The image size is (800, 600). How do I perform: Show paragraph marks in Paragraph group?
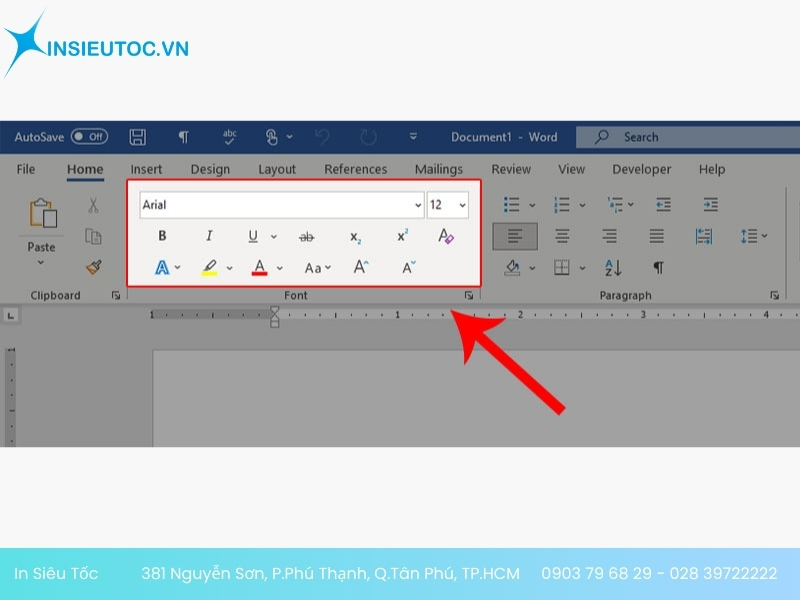pyautogui.click(x=658, y=267)
